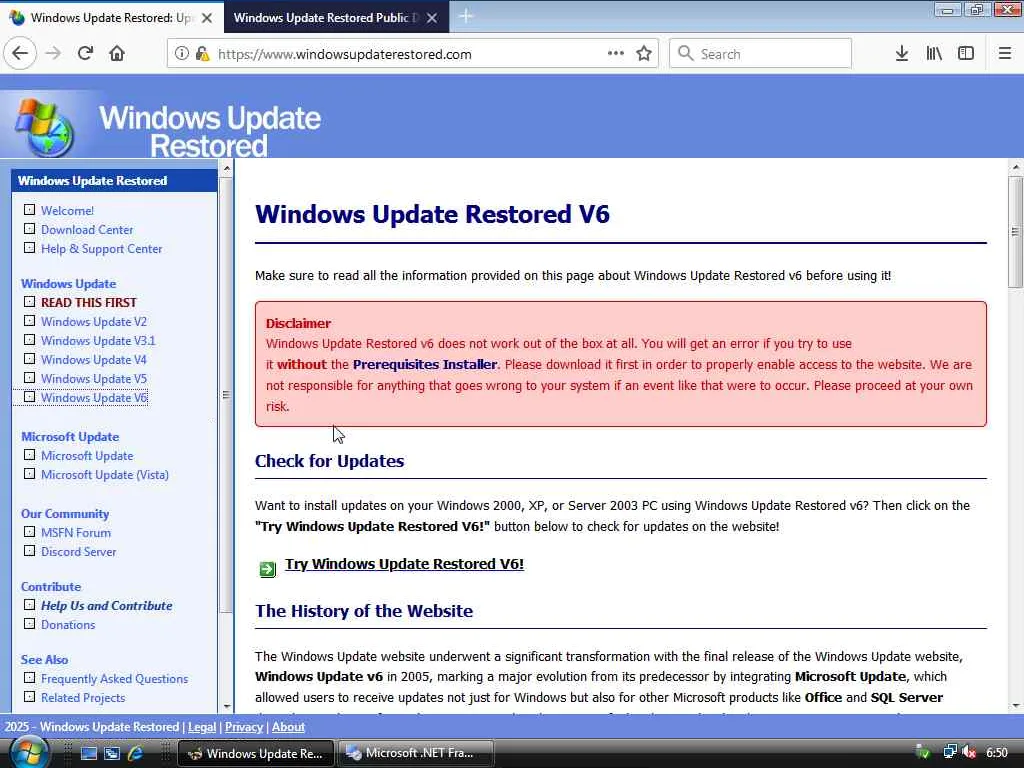Click sidebar scrollbar up arrow
Image resolution: width=1024 pixels, height=768 pixels.
pos(227,168)
